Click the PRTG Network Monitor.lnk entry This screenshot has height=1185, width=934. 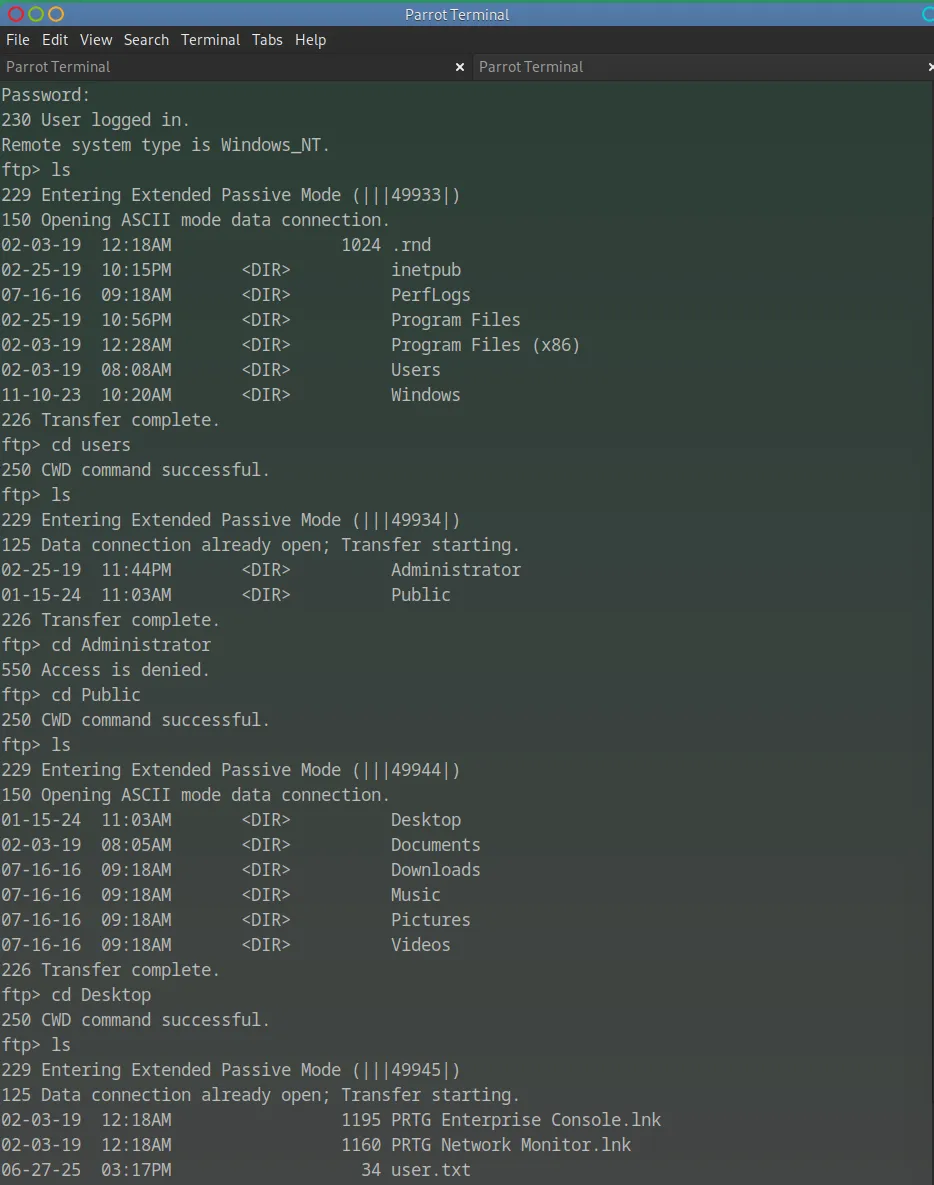510,1145
